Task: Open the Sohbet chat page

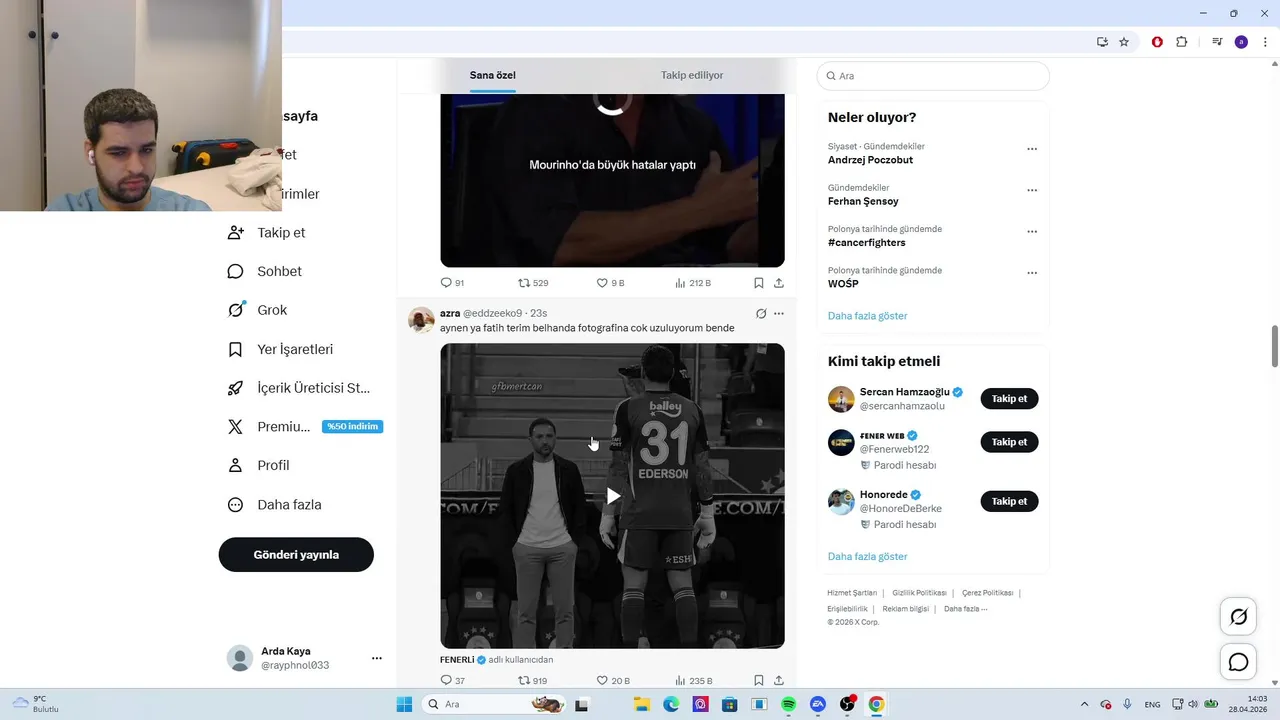Action: [x=265, y=271]
